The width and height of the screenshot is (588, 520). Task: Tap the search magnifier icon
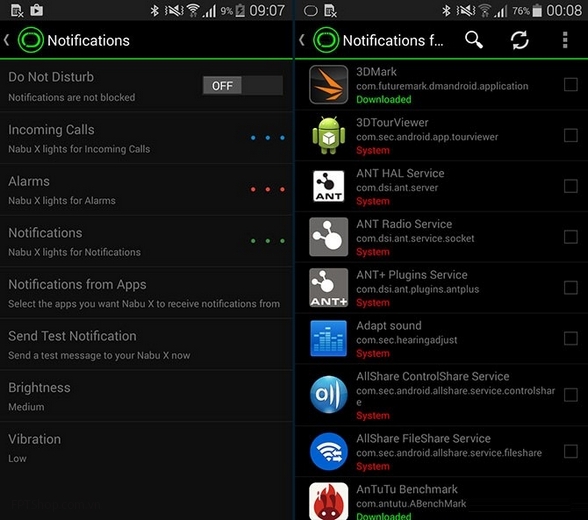click(474, 40)
